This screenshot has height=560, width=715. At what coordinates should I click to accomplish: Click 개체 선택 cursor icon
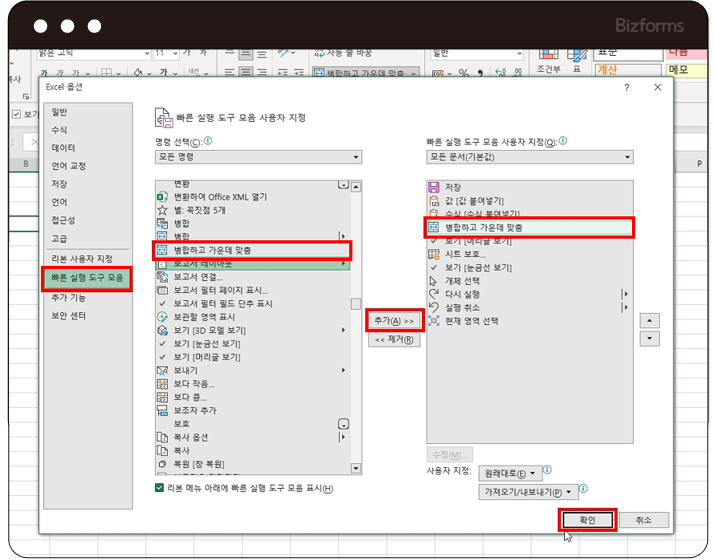(x=434, y=281)
